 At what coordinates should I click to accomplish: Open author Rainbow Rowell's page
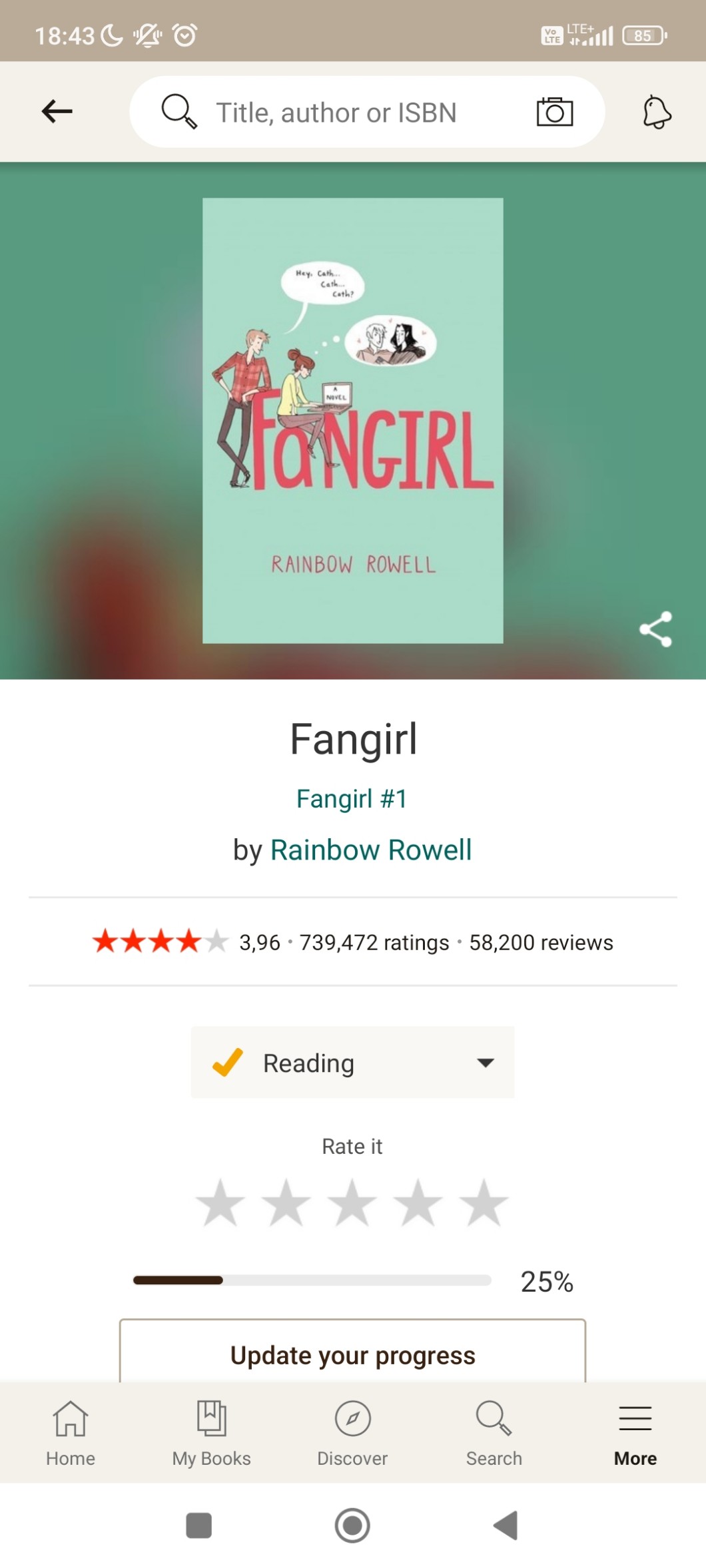coord(371,850)
